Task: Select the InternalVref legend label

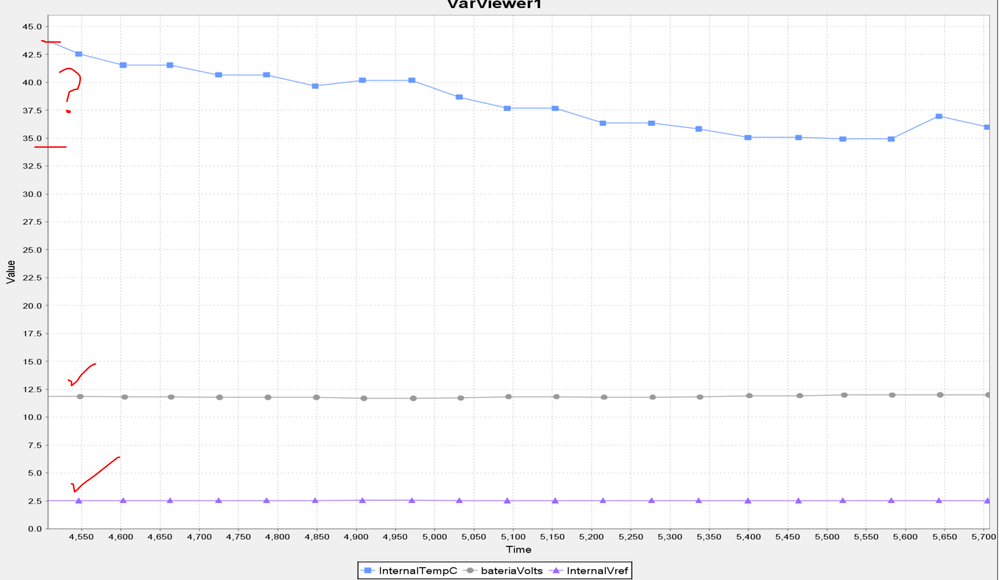Action: [x=597, y=570]
